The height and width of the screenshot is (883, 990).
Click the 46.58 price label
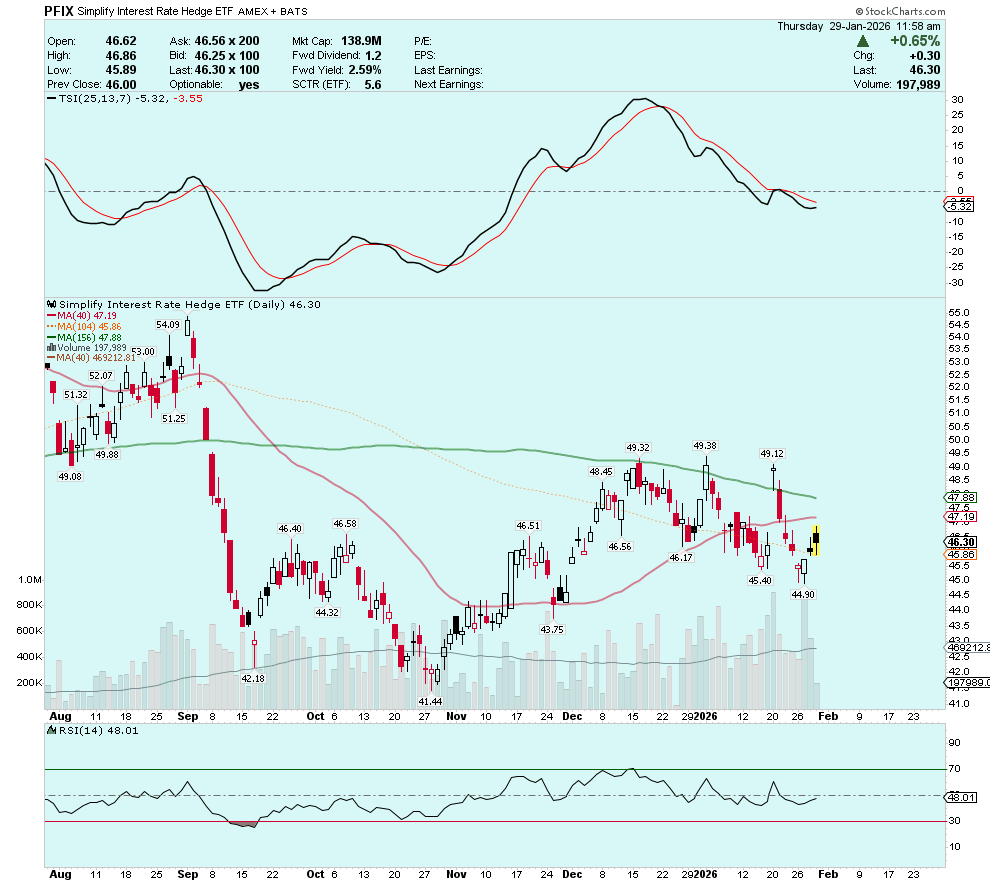[x=345, y=523]
